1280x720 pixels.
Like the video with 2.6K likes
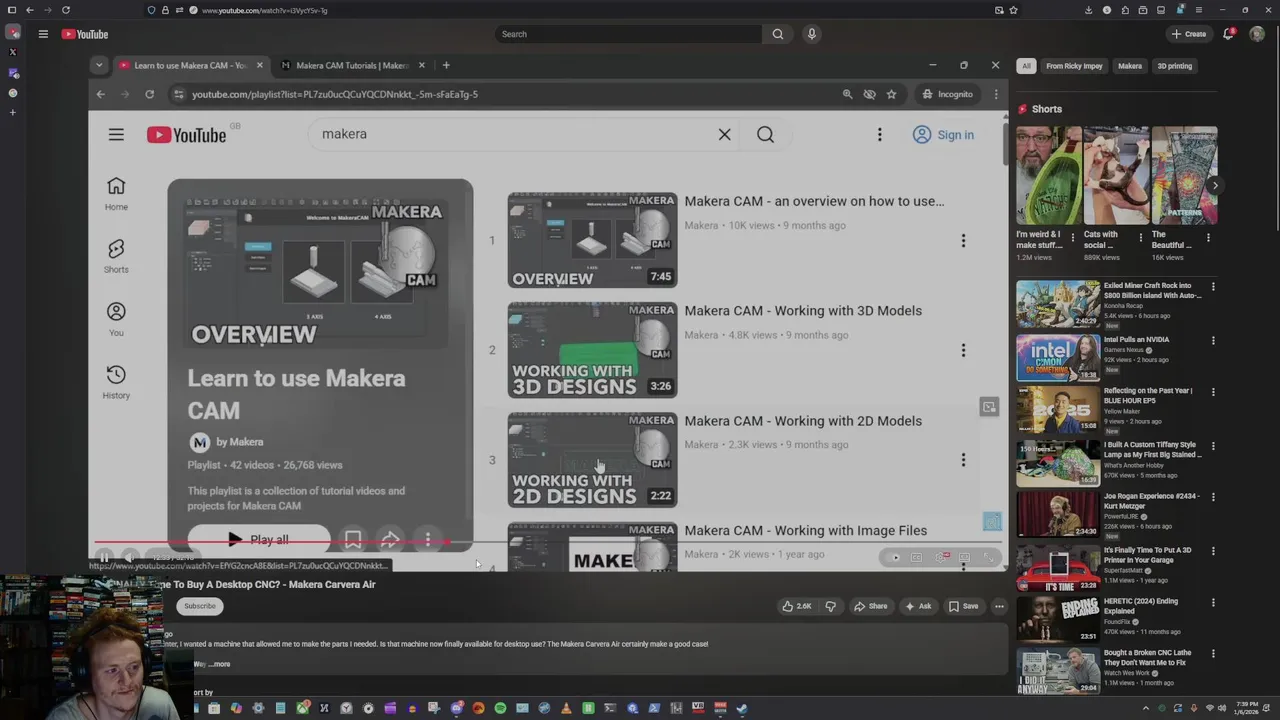tap(797, 606)
